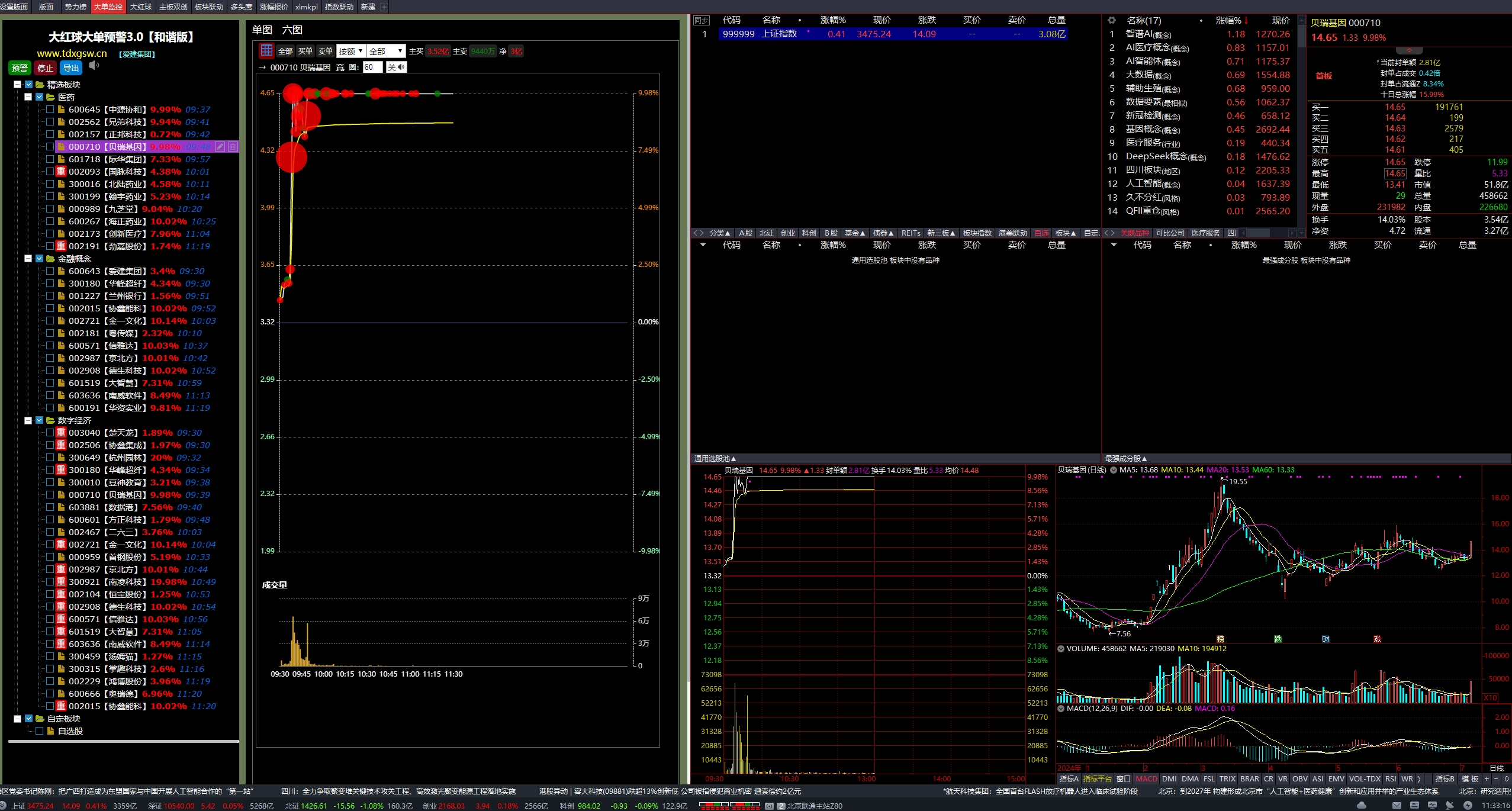Image resolution: width=1512 pixels, height=811 pixels.
Task: Click edit pencil icon on 贝瑞基因 row
Action: pyautogui.click(x=220, y=147)
